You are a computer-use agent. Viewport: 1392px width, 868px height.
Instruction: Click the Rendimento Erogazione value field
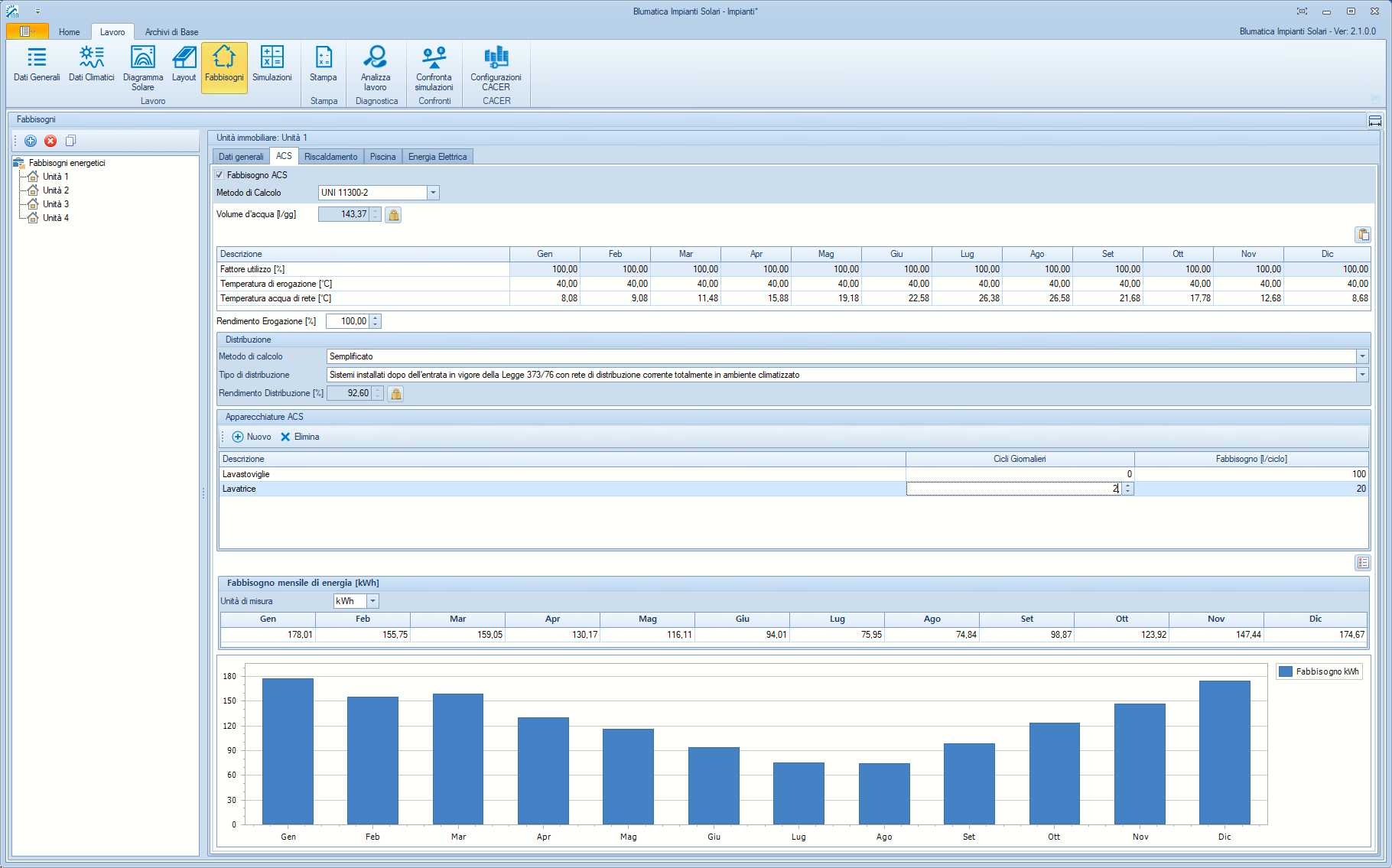point(348,321)
